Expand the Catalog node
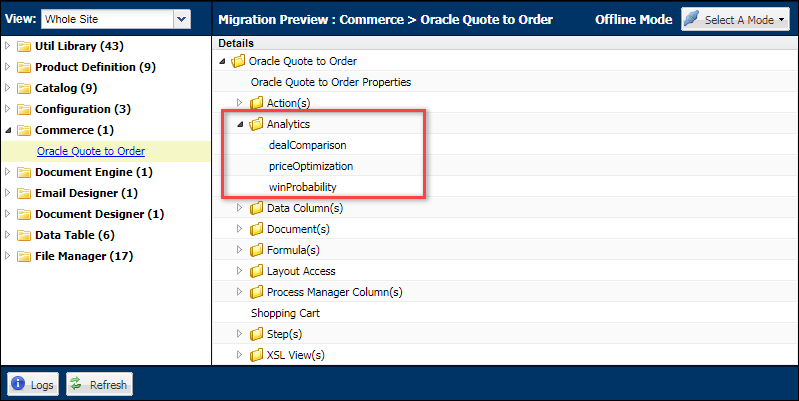 pyautogui.click(x=8, y=88)
